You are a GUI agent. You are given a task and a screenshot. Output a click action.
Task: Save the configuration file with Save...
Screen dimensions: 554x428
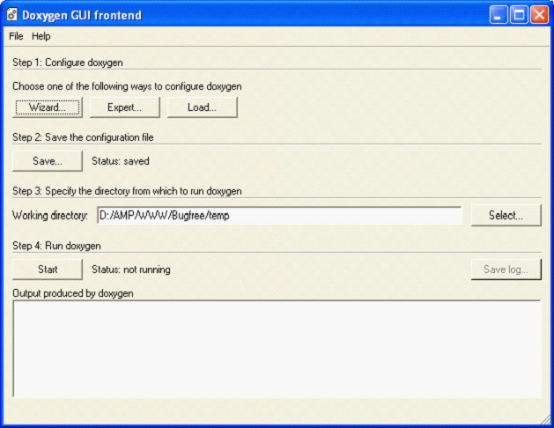coord(47,161)
